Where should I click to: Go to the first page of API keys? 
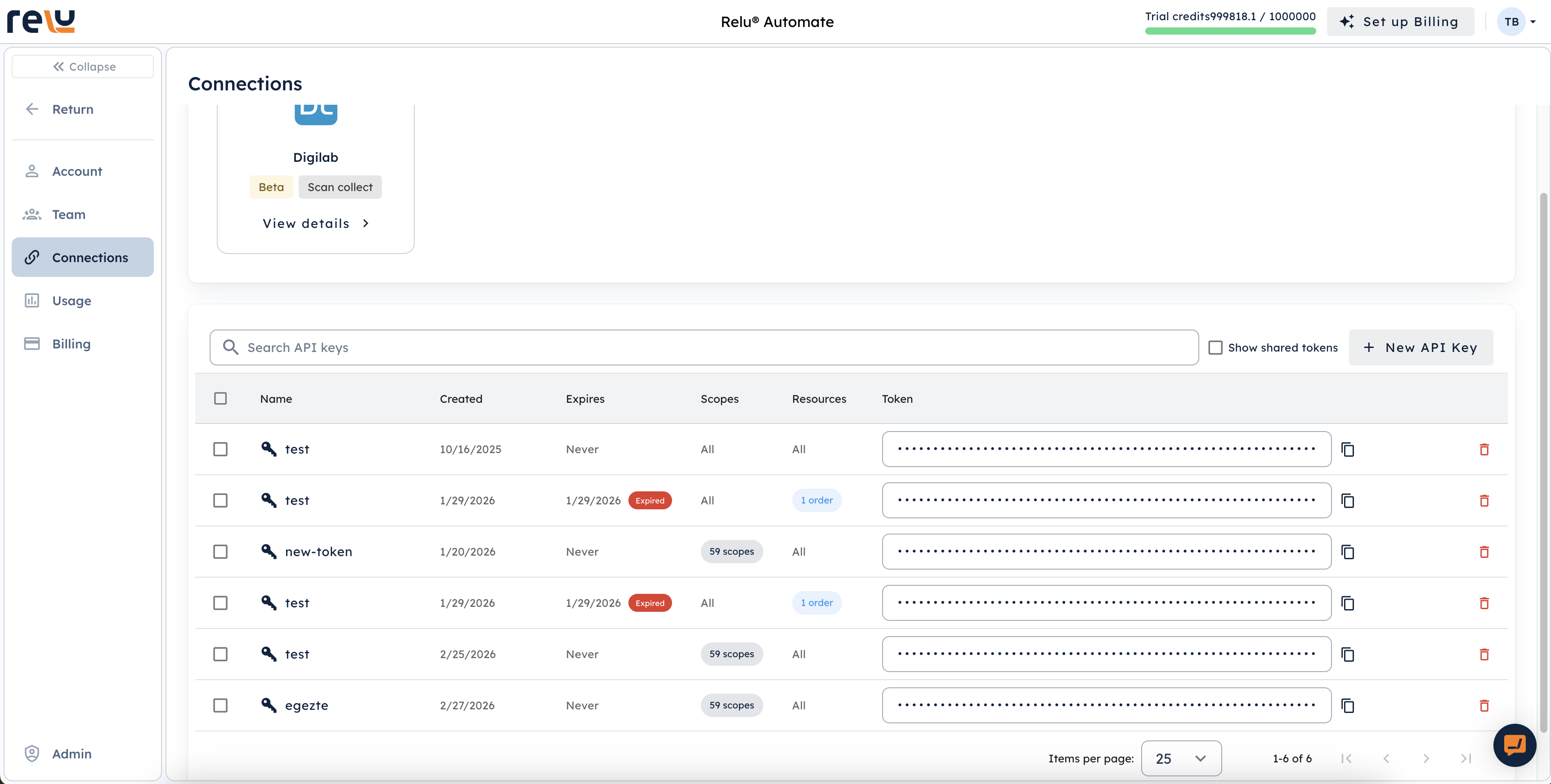pyautogui.click(x=1346, y=758)
